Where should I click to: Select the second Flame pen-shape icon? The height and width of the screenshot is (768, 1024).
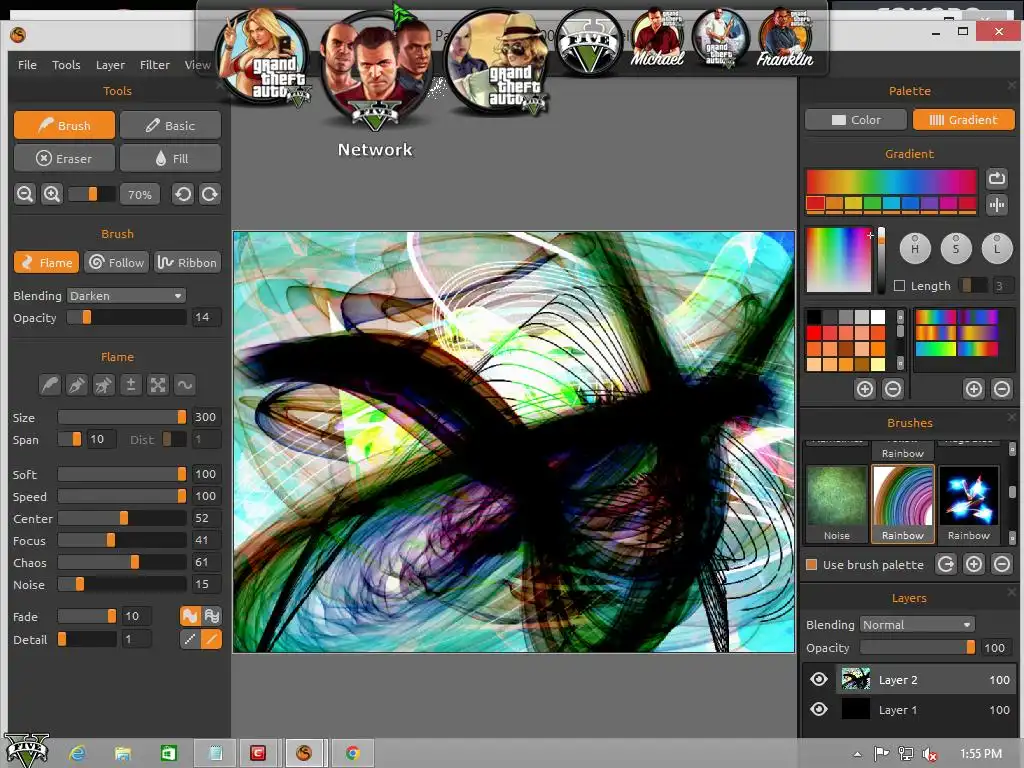coord(76,385)
